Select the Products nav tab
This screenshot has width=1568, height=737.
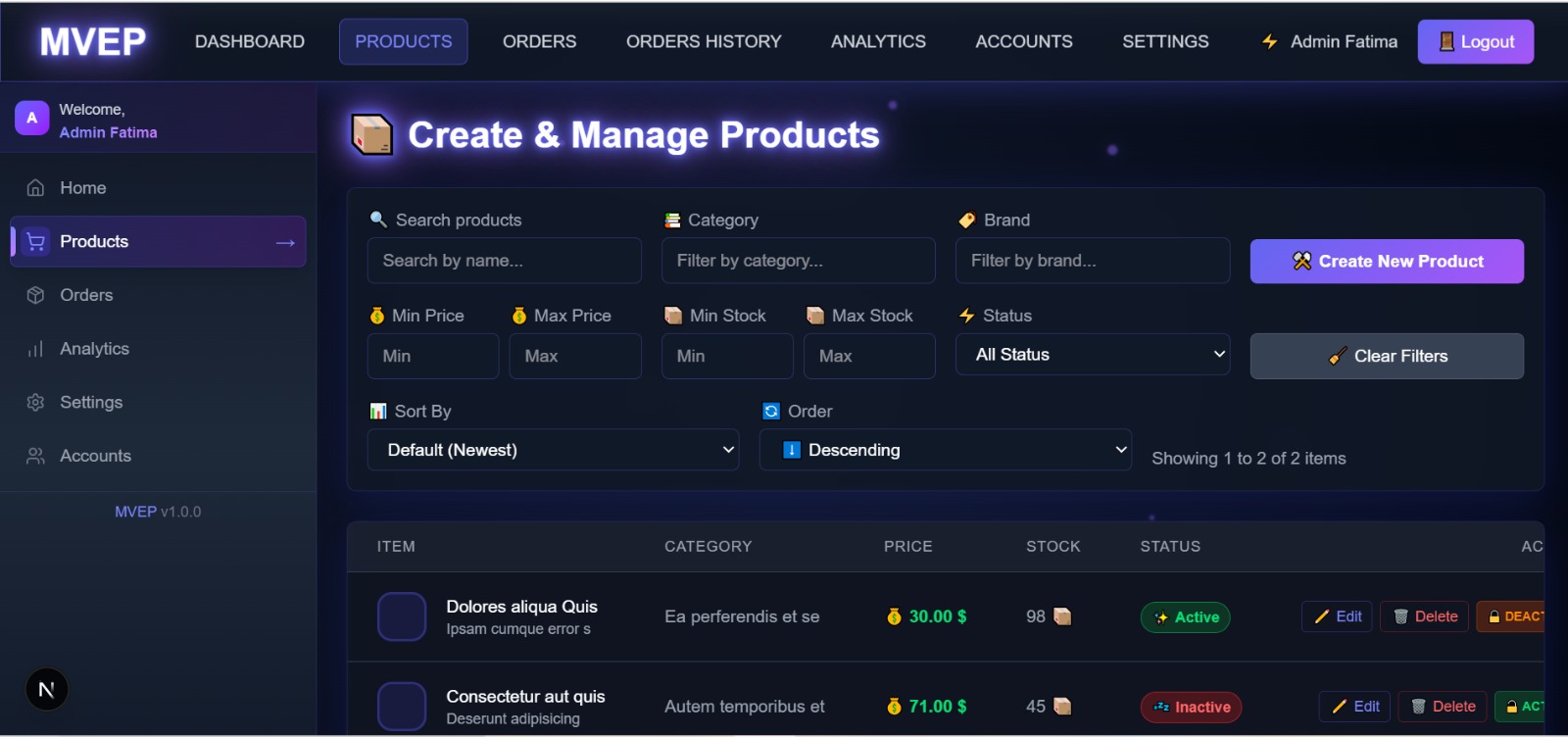[x=404, y=41]
